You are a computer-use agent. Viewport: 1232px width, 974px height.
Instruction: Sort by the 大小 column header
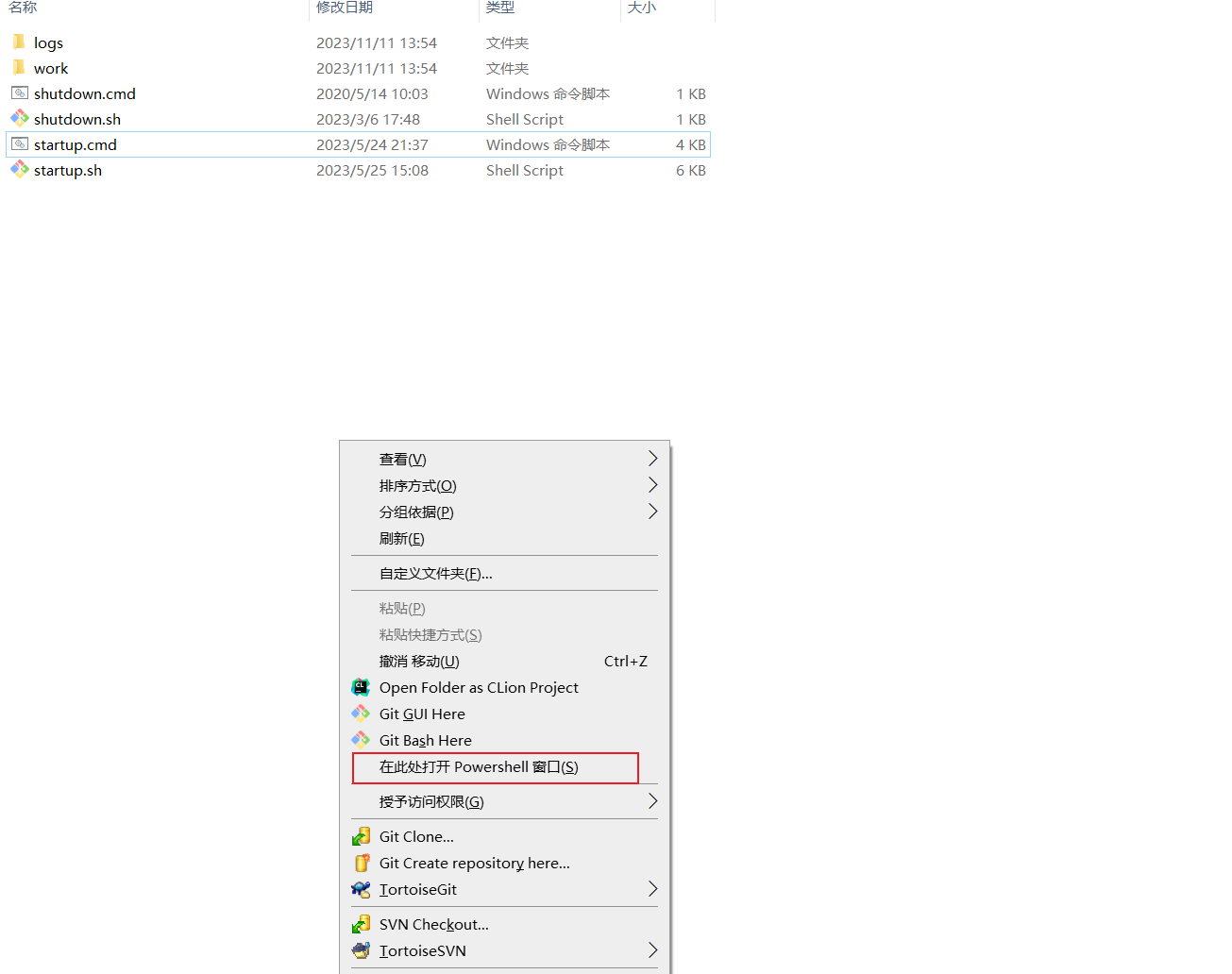(x=642, y=8)
